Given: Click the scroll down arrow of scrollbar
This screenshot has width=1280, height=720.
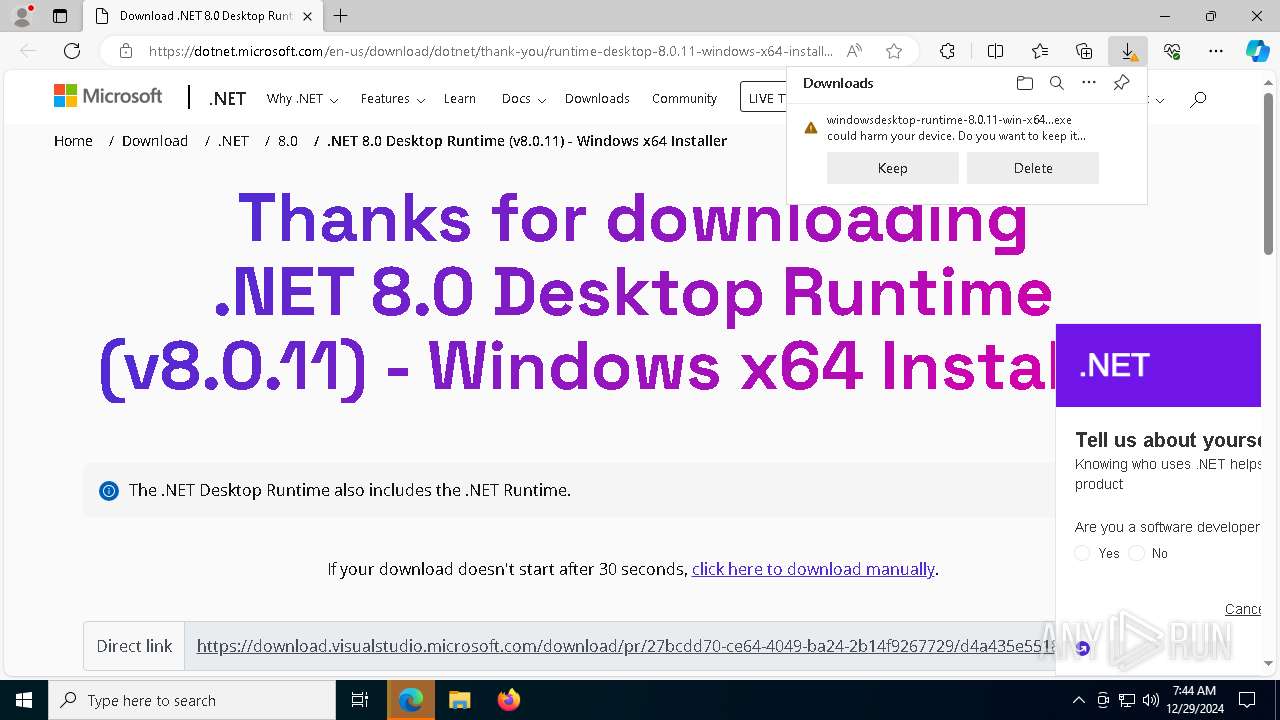Looking at the screenshot, I should click(x=1268, y=663).
